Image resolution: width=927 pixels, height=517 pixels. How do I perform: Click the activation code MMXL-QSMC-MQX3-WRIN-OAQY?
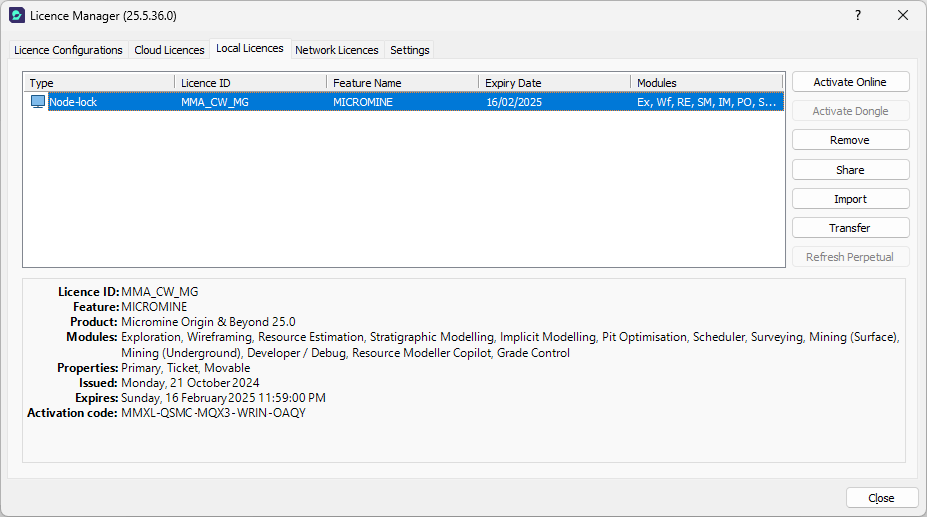tap(213, 413)
